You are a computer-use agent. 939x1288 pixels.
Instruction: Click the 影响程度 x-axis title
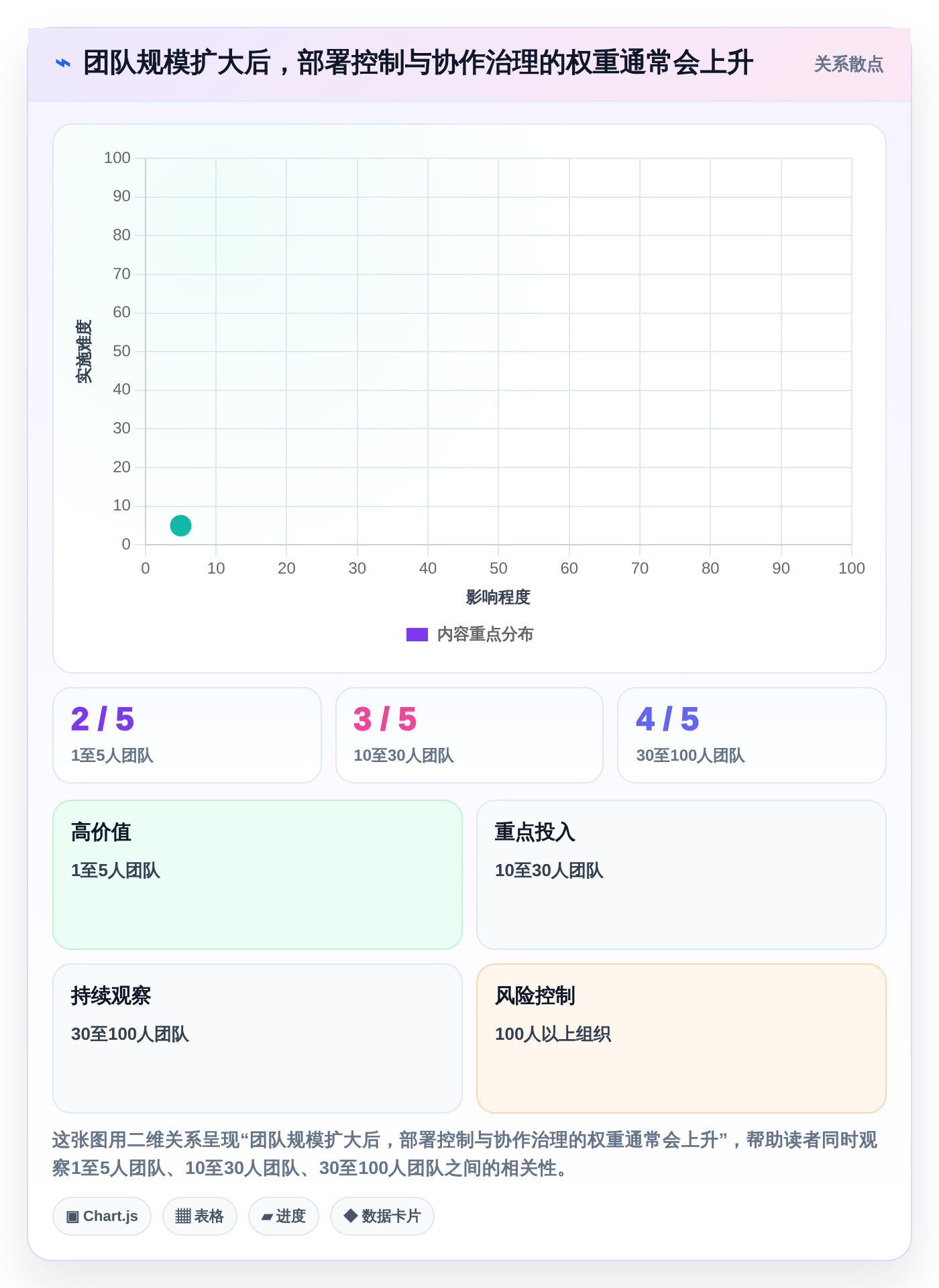pyautogui.click(x=498, y=597)
